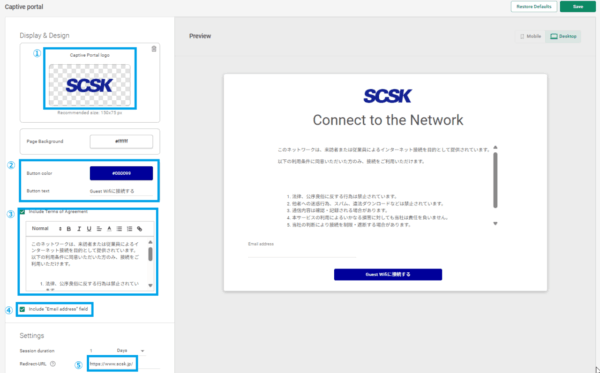Apply italic formatting in the terms editor
This screenshot has height=373, width=600.
point(79,229)
